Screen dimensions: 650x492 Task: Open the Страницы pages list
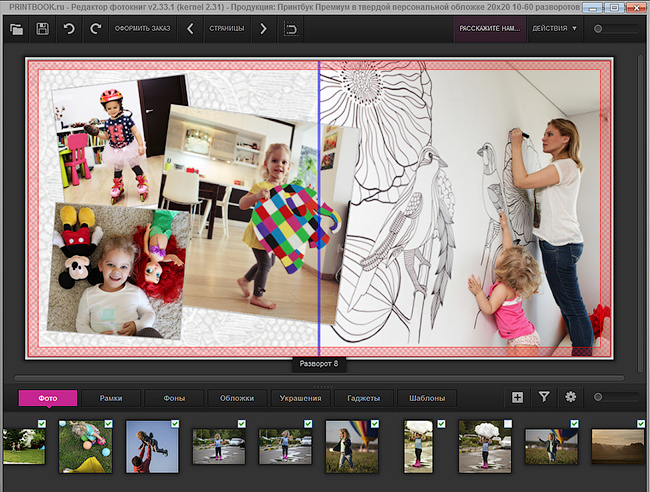[226, 29]
